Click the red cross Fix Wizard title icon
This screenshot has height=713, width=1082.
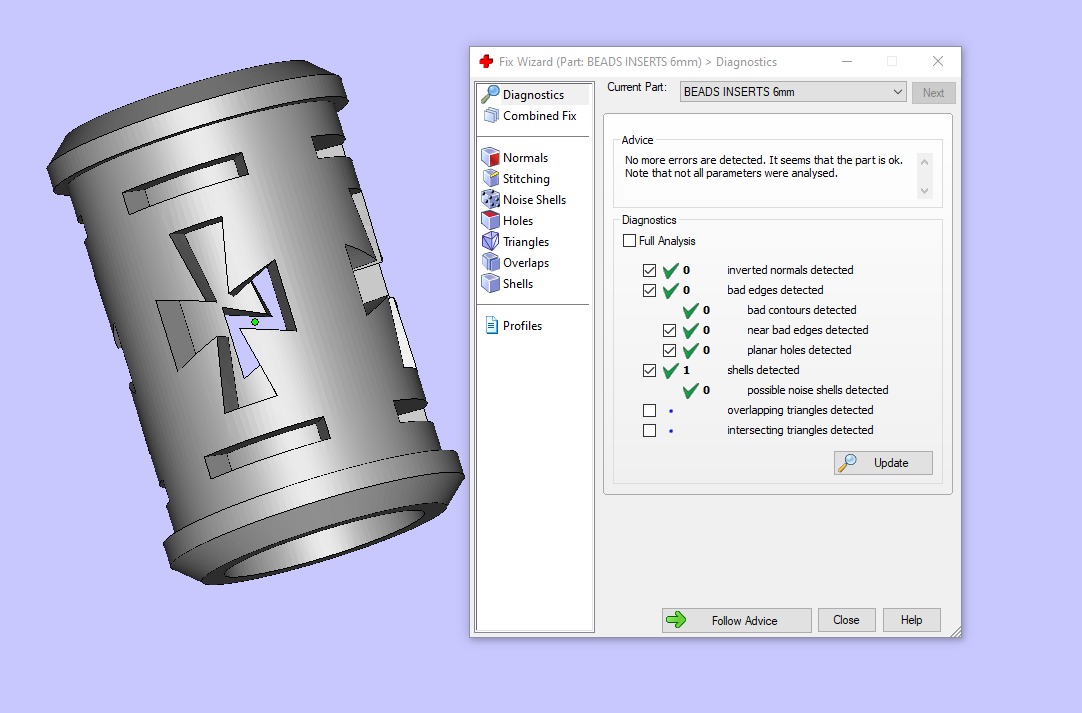click(x=486, y=61)
